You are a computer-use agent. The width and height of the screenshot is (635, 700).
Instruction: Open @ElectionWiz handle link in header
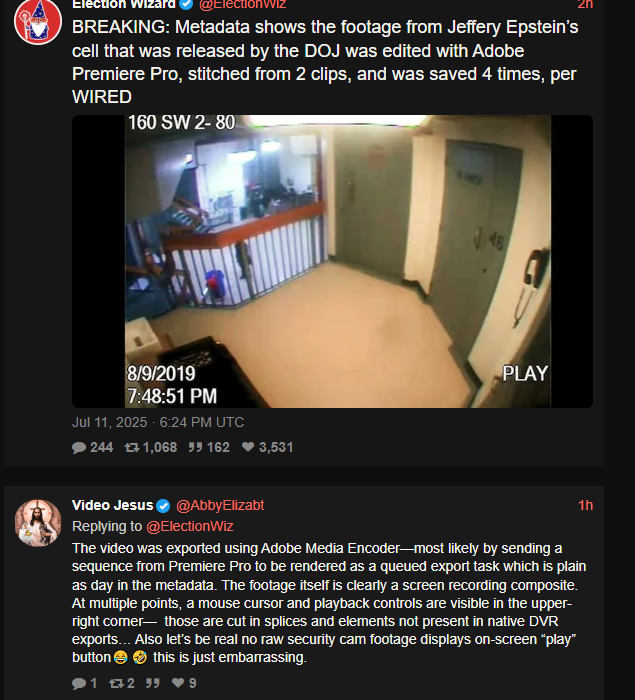click(x=242, y=4)
